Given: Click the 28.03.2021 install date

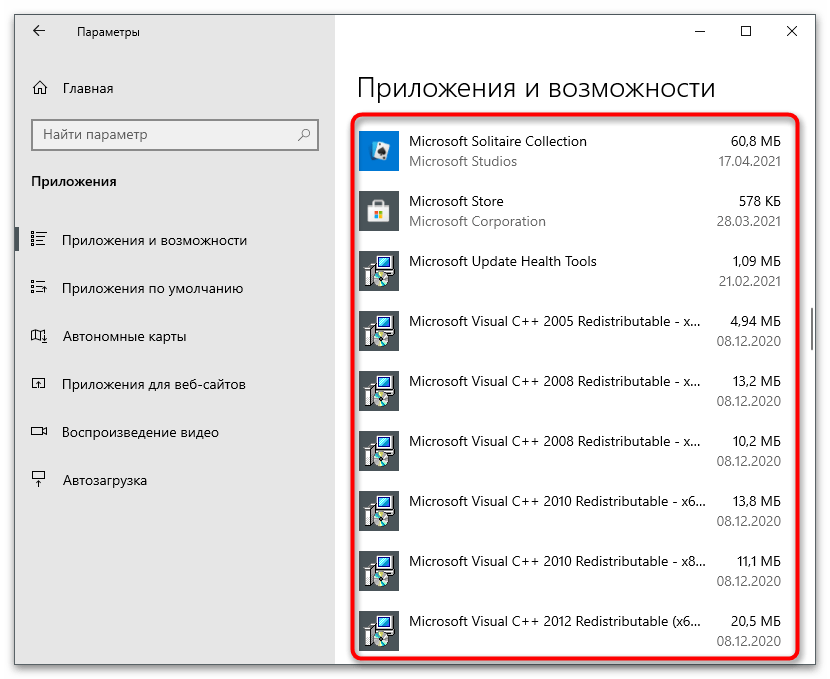Looking at the screenshot, I should pyautogui.click(x=748, y=221).
